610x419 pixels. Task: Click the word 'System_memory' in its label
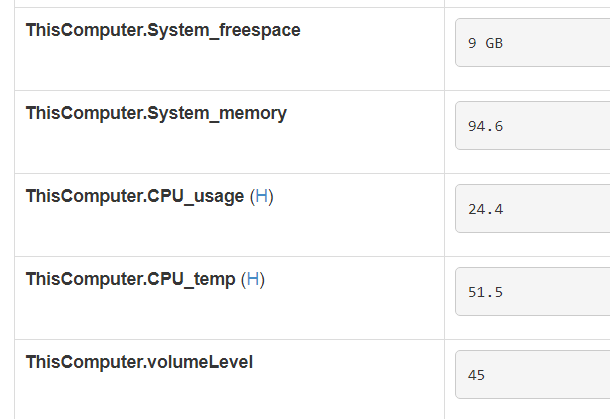(x=217, y=113)
